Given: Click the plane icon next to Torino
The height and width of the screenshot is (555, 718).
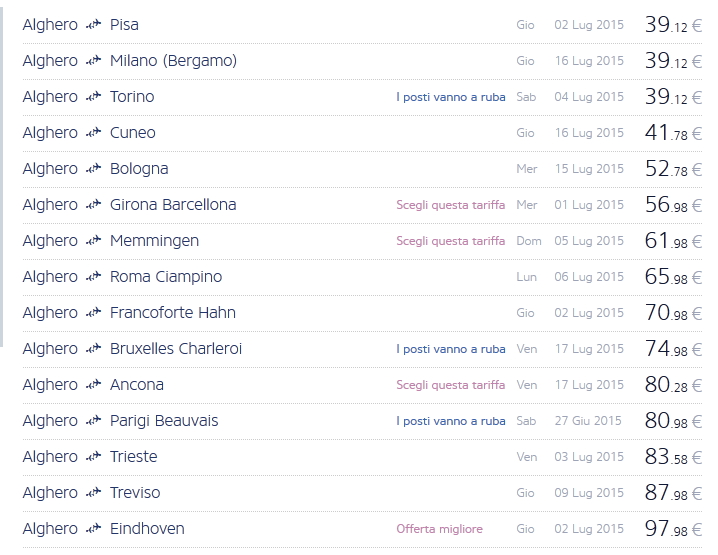Looking at the screenshot, I should (x=94, y=97).
